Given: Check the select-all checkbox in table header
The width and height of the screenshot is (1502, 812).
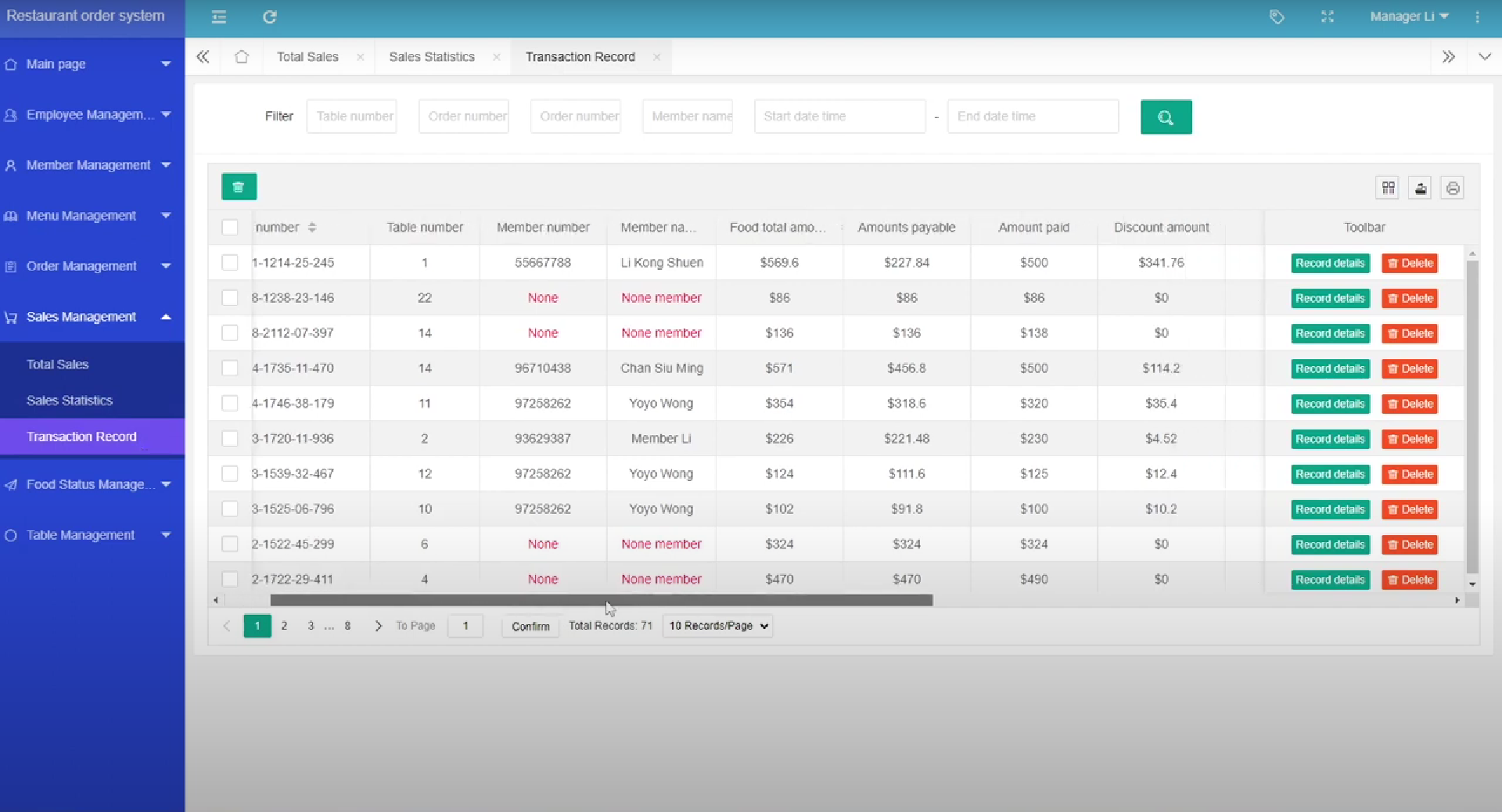Looking at the screenshot, I should pyautogui.click(x=230, y=228).
